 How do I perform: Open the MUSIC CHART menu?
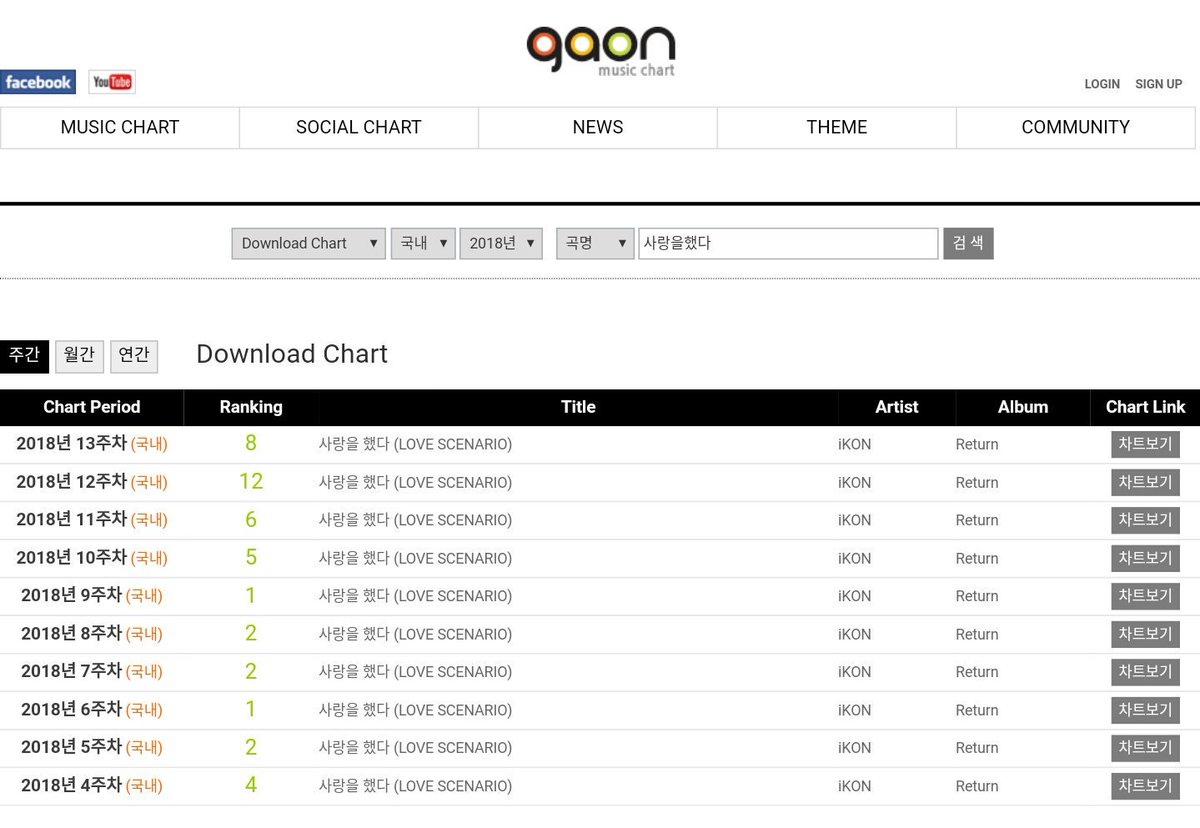coord(120,128)
